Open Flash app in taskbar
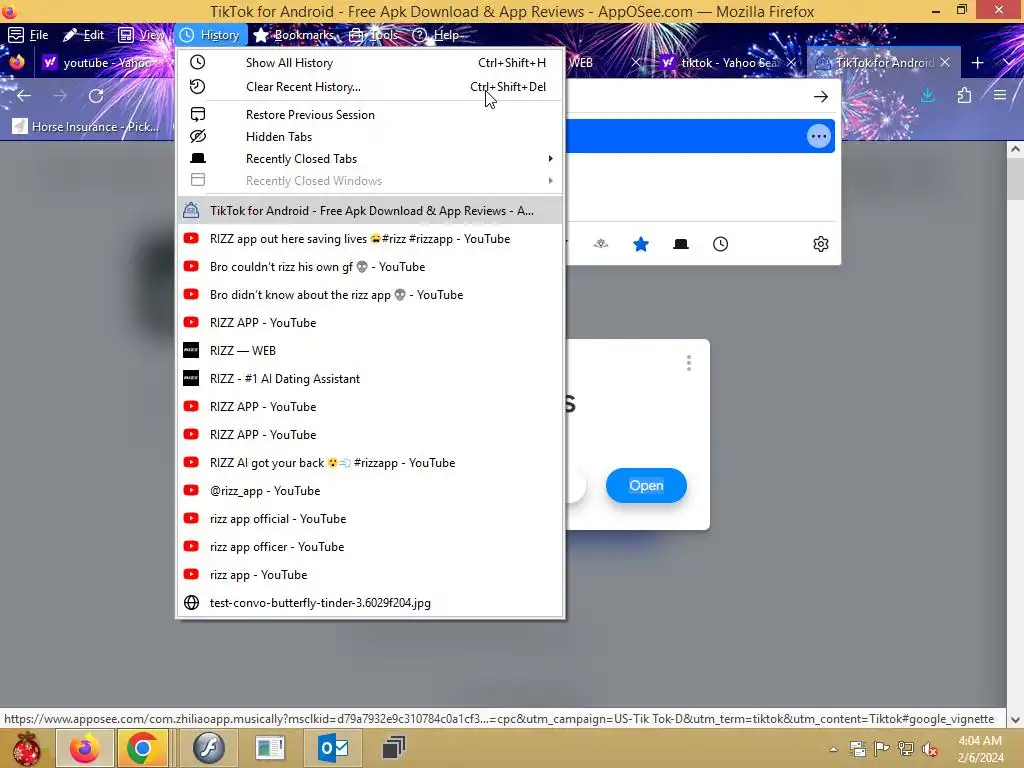Viewport: 1024px width, 768px height. (209, 748)
